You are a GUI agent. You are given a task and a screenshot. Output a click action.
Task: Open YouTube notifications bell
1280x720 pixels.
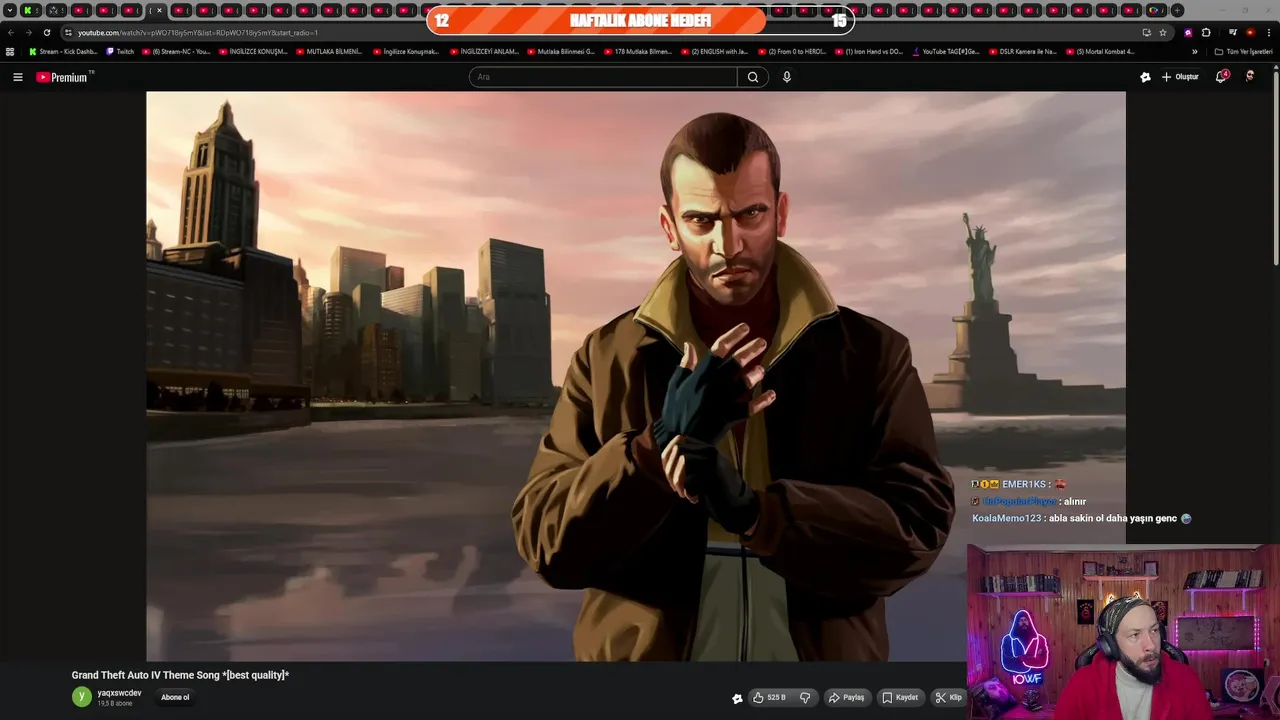pyautogui.click(x=1221, y=77)
